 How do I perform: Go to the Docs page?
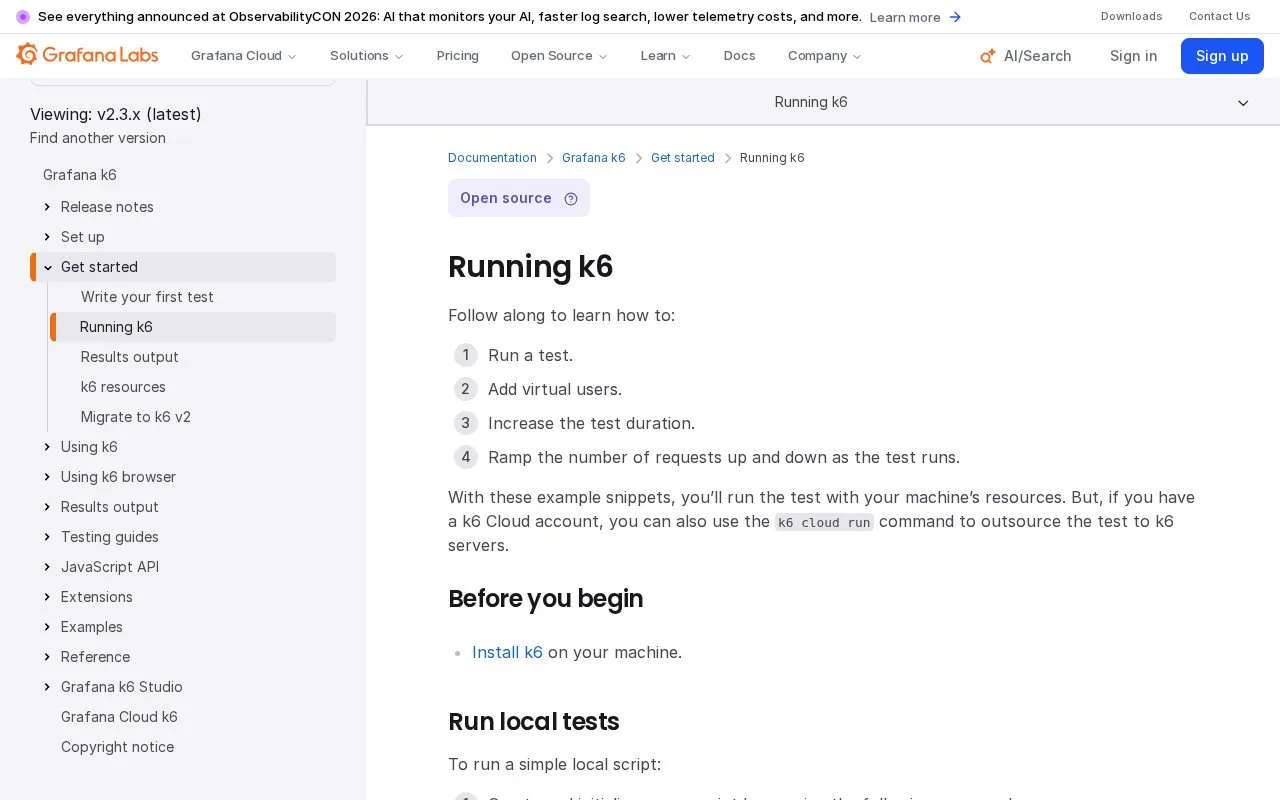(x=740, y=56)
